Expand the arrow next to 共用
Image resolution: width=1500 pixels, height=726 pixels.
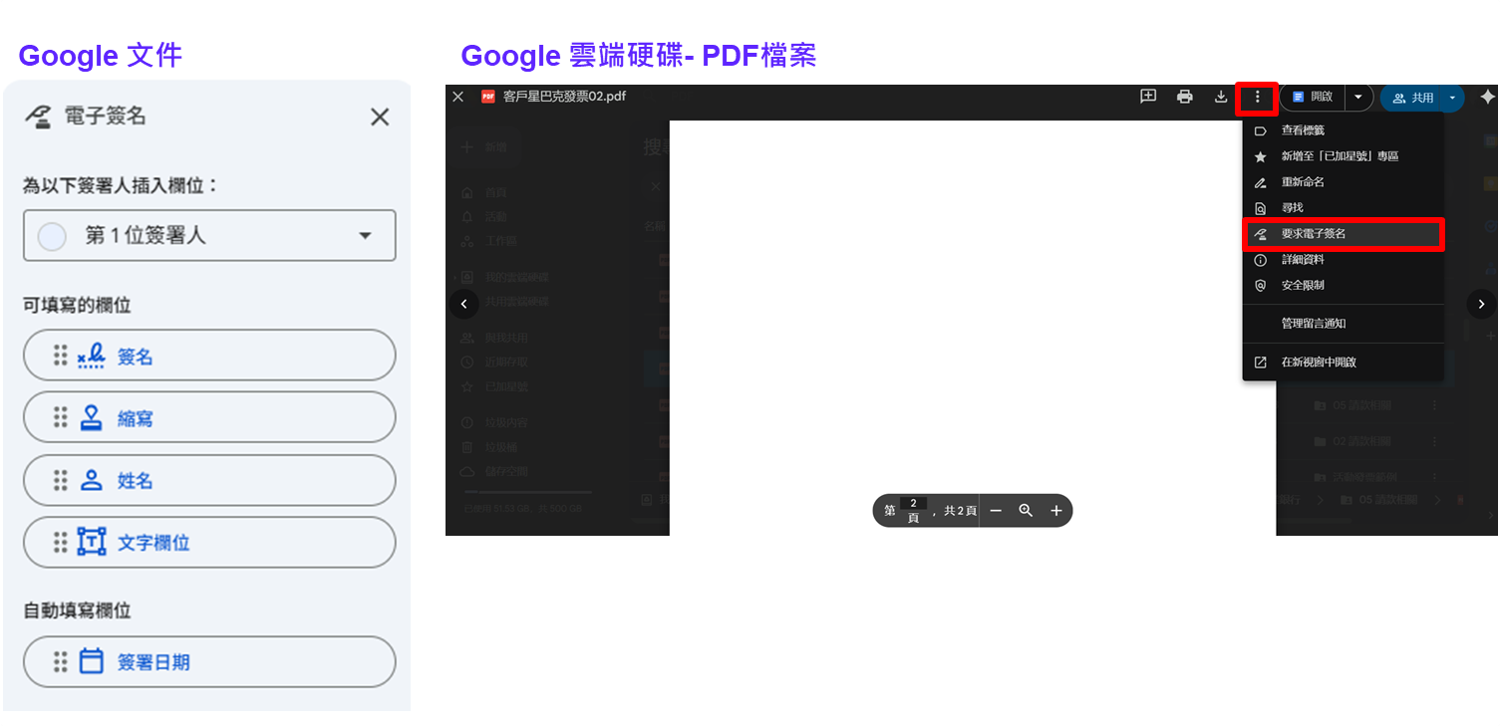tap(1453, 98)
